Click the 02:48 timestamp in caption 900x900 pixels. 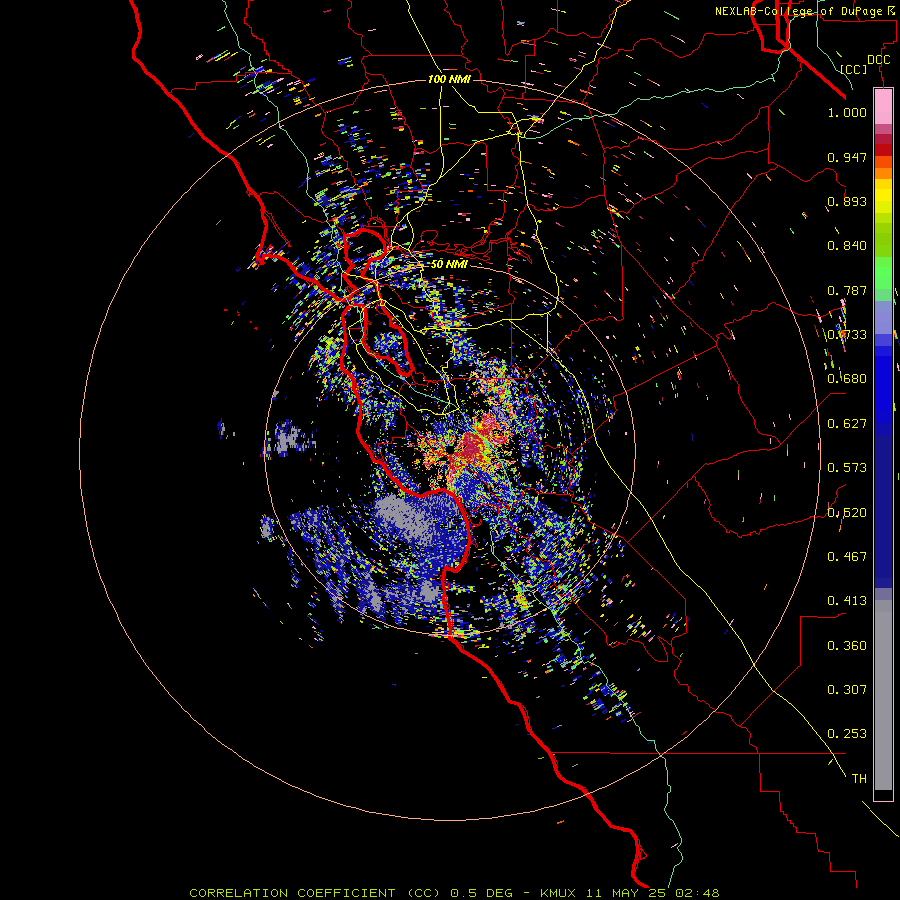coord(697,893)
